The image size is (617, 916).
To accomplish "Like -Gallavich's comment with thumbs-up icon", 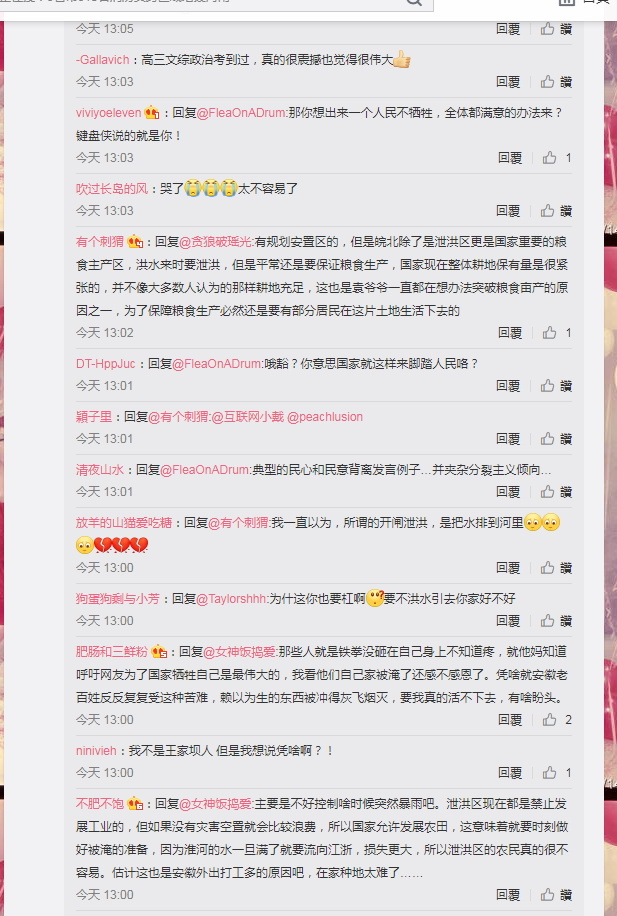I will (556, 82).
